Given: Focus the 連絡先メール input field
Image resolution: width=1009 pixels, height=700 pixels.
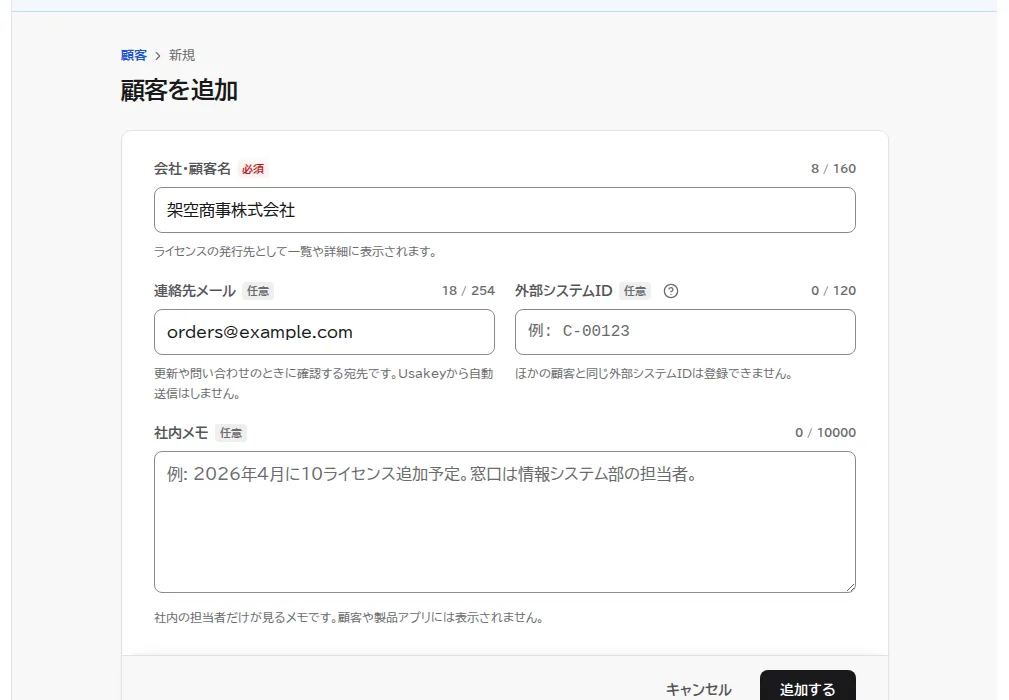Looking at the screenshot, I should coord(324,332).
